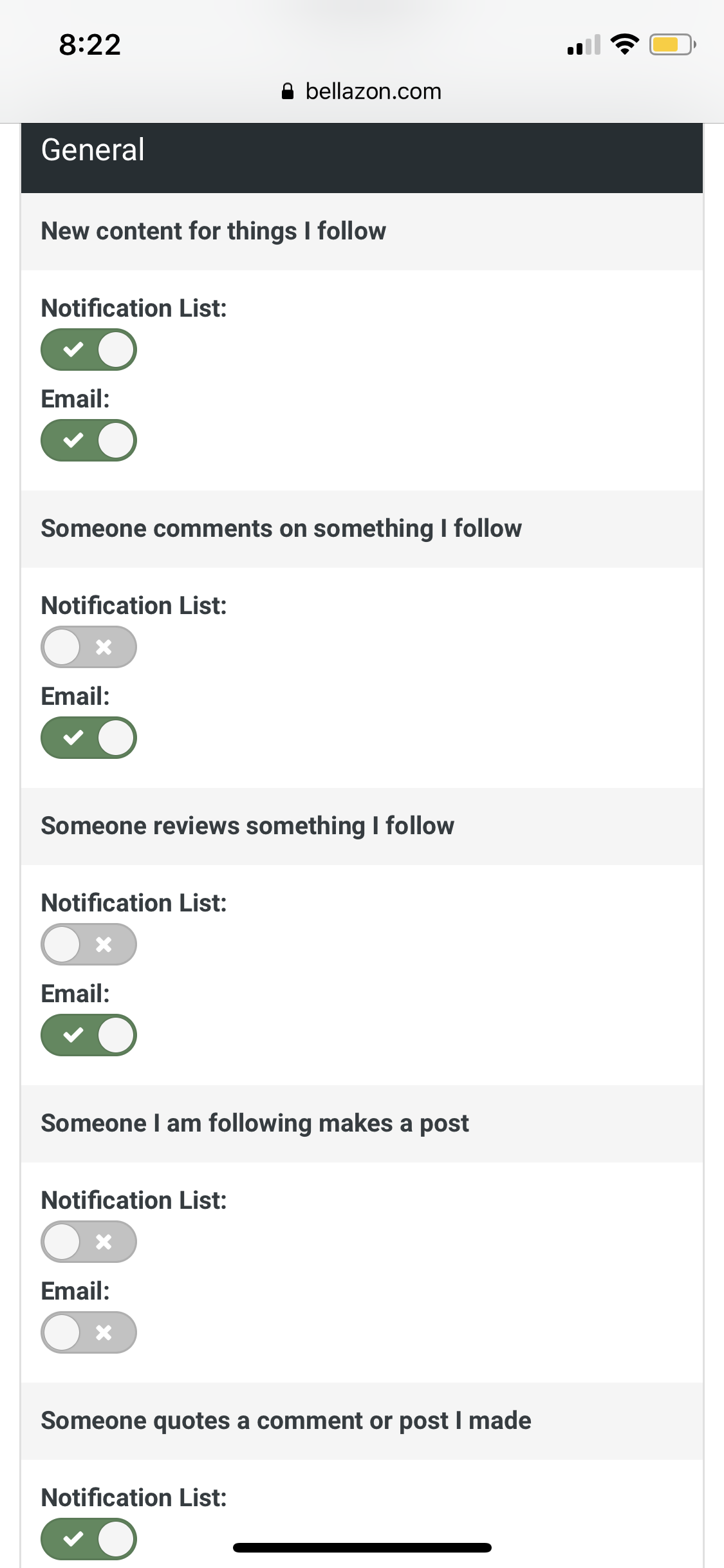
Task: Enable Notification List when followed member posts
Action: coord(89,1242)
